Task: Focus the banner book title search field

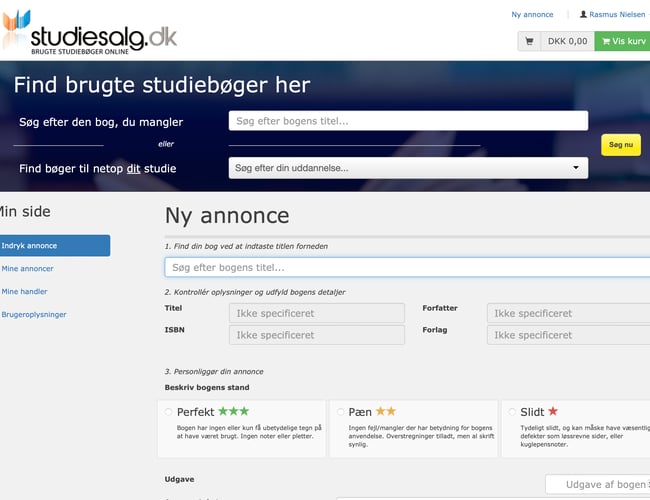Action: click(x=408, y=121)
